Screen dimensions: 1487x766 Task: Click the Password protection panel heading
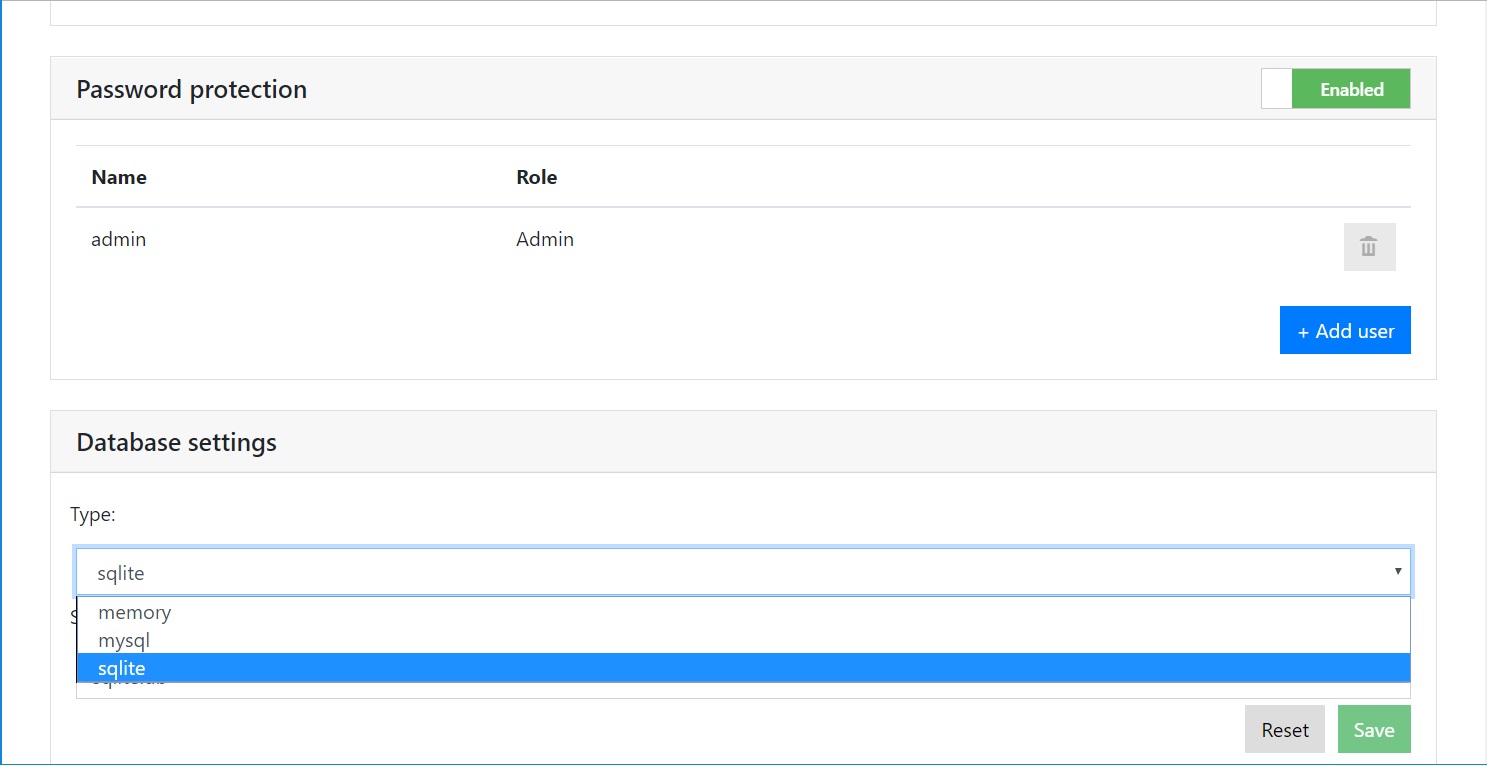(x=192, y=90)
